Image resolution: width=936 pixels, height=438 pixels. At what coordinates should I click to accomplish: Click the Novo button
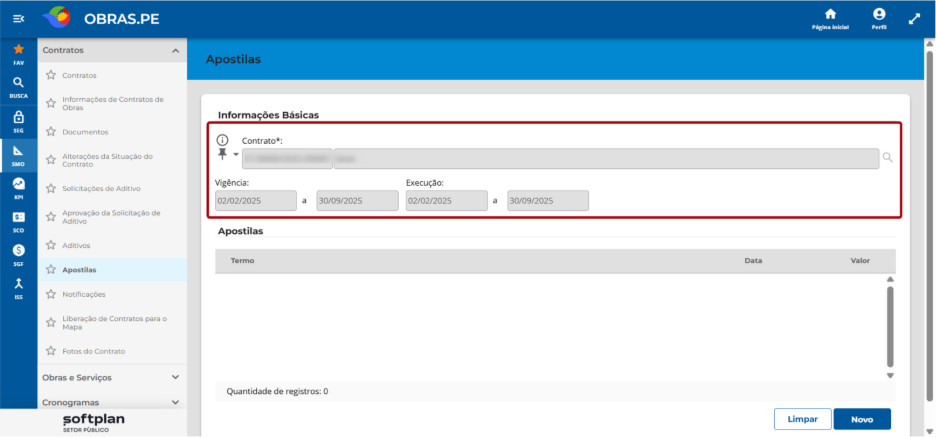862,419
